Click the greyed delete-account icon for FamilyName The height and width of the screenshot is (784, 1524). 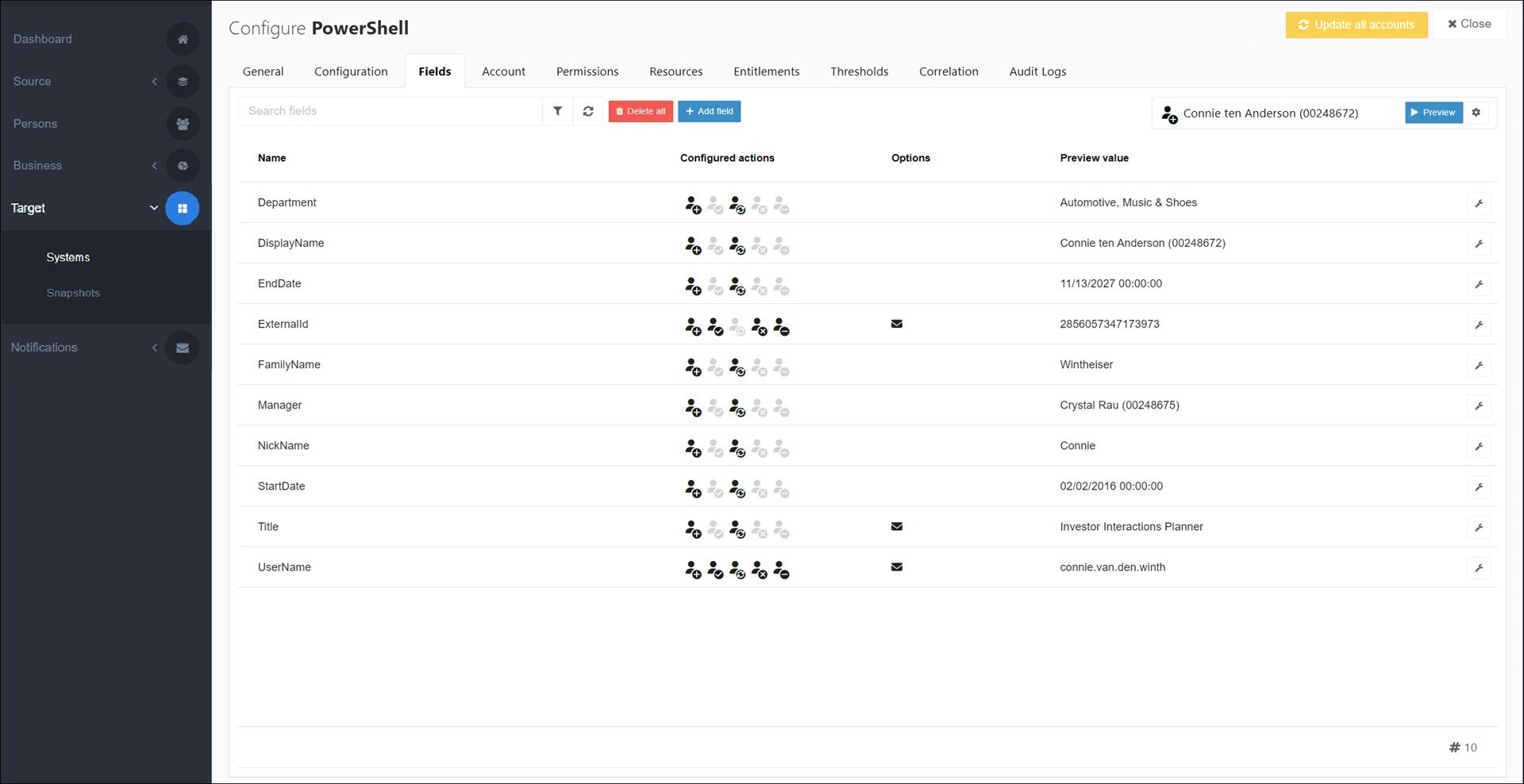tap(782, 367)
